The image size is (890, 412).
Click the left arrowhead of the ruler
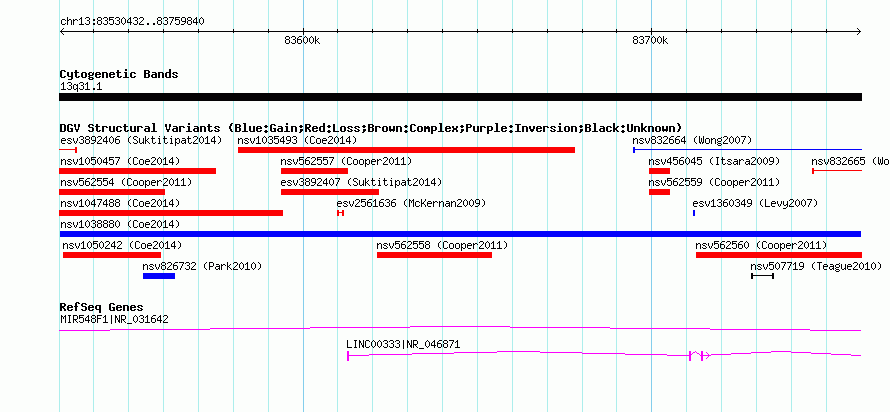point(62,32)
